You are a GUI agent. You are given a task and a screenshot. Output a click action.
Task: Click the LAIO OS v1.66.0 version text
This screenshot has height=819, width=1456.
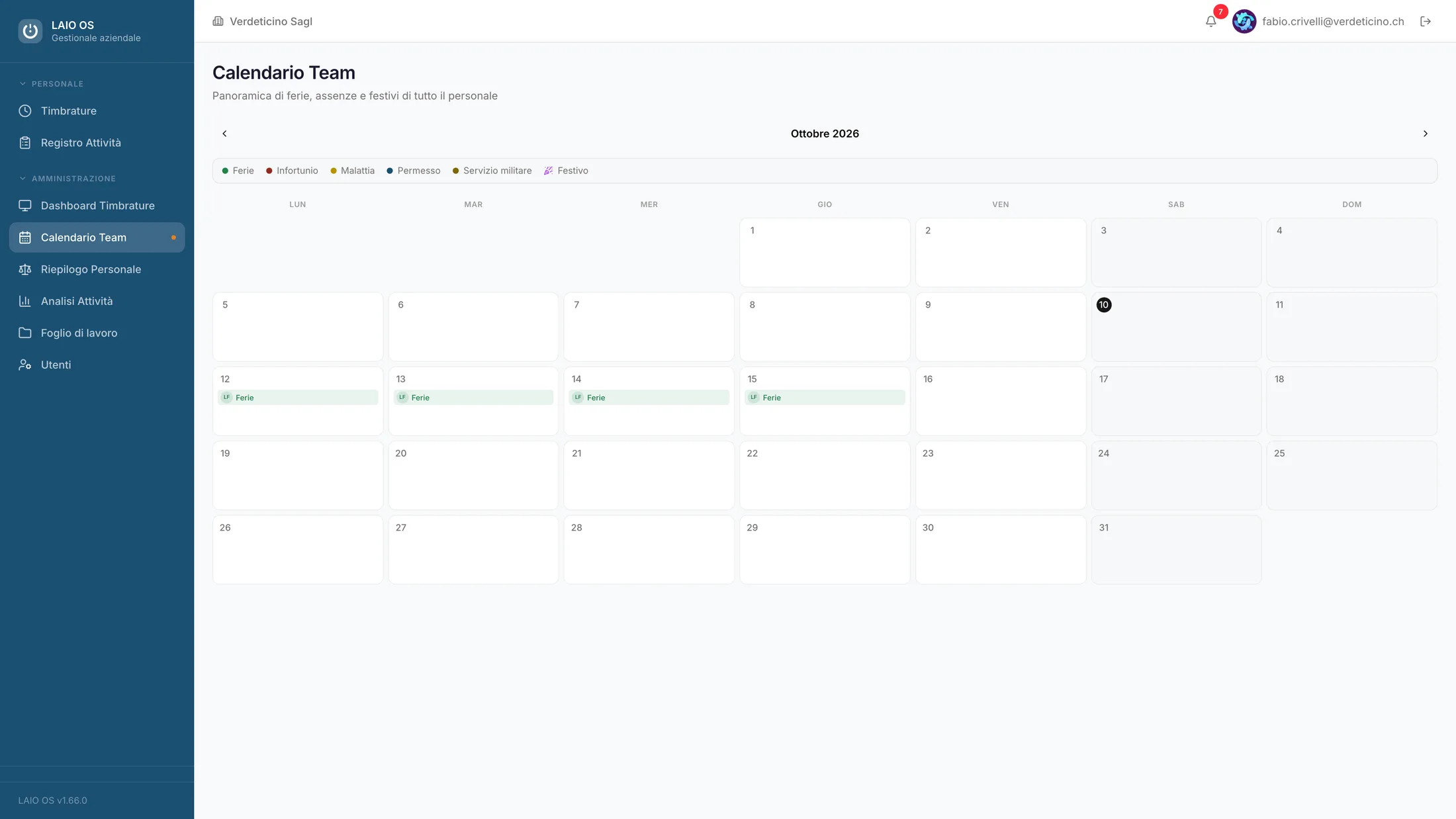[52, 800]
